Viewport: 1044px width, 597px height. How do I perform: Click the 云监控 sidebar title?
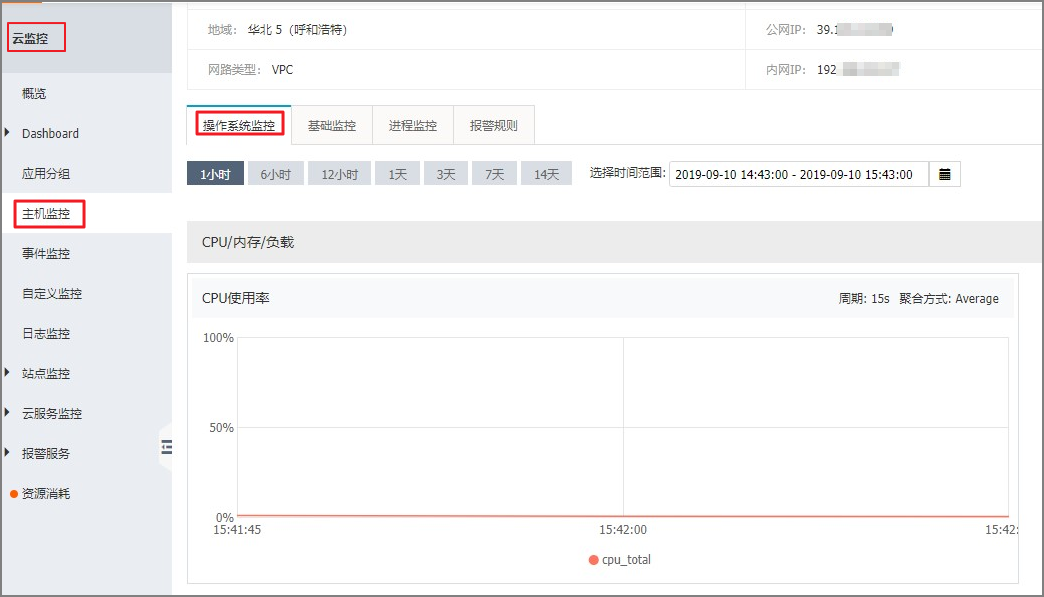[30, 39]
